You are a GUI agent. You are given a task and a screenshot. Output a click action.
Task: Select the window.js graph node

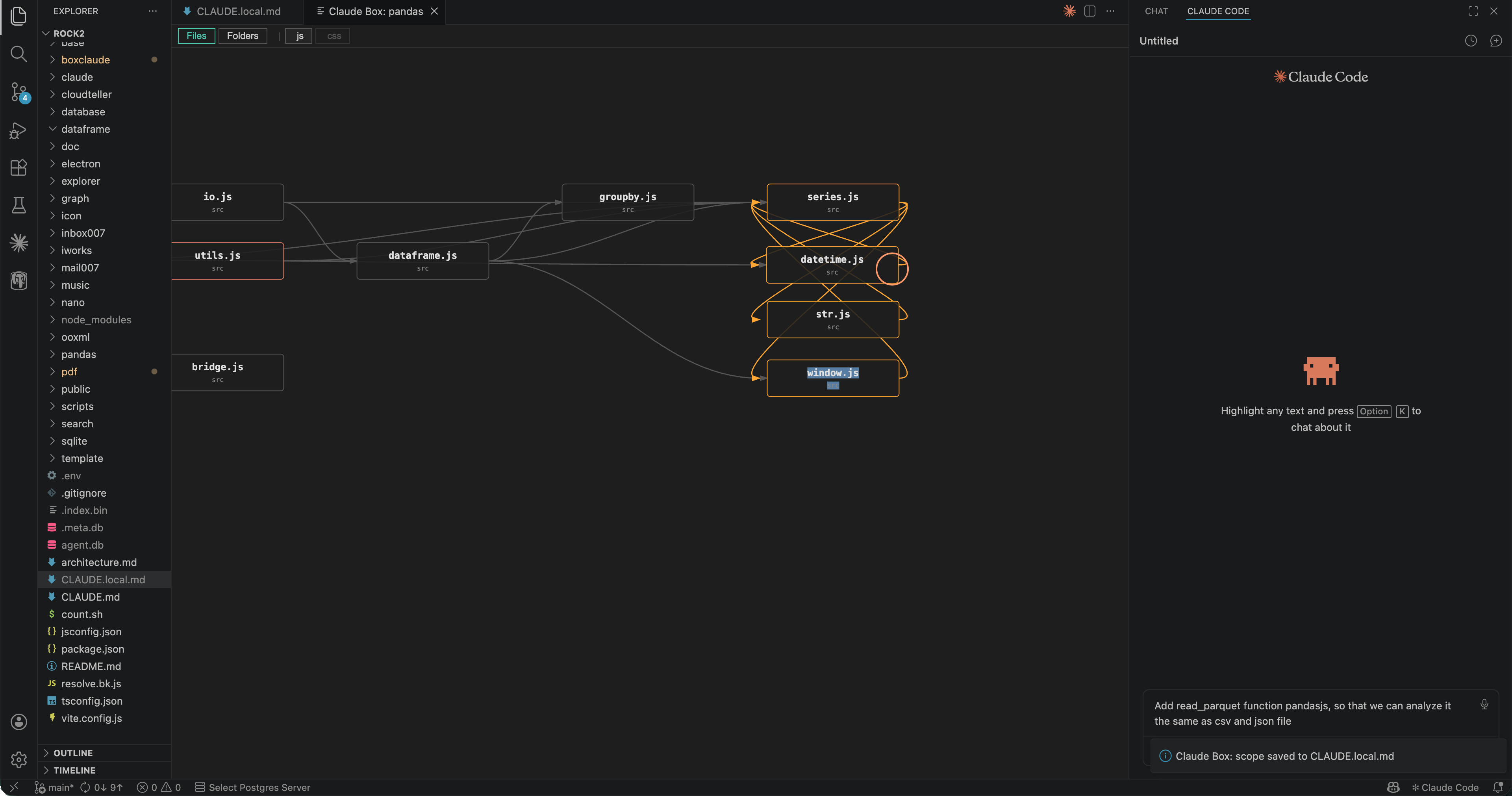[x=832, y=378]
